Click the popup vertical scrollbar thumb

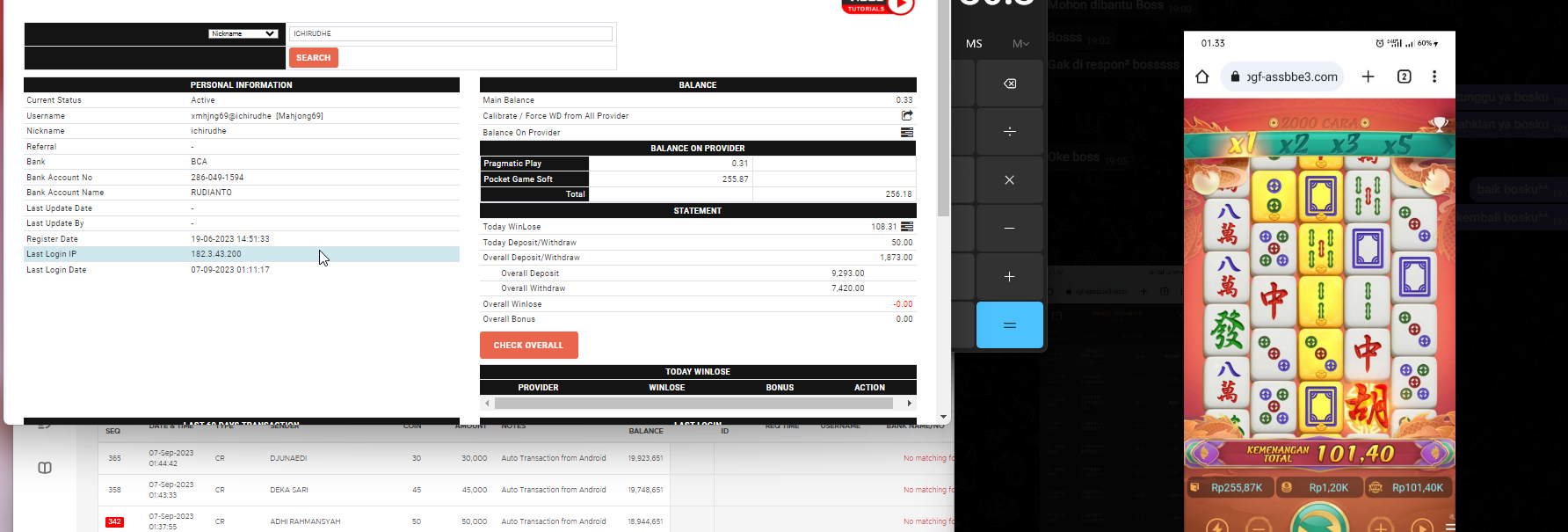pos(944,108)
